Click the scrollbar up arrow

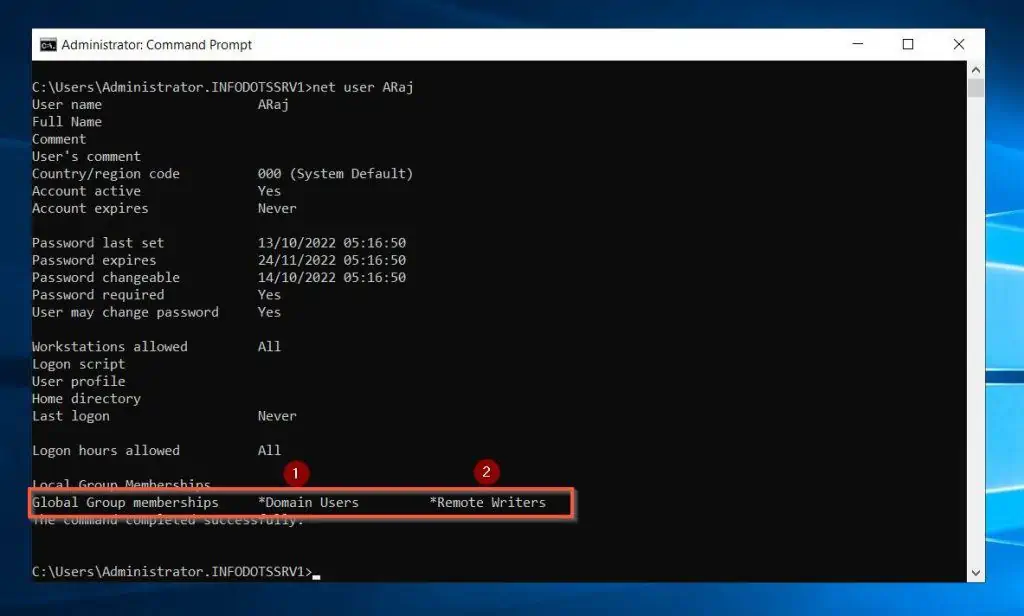[x=976, y=70]
